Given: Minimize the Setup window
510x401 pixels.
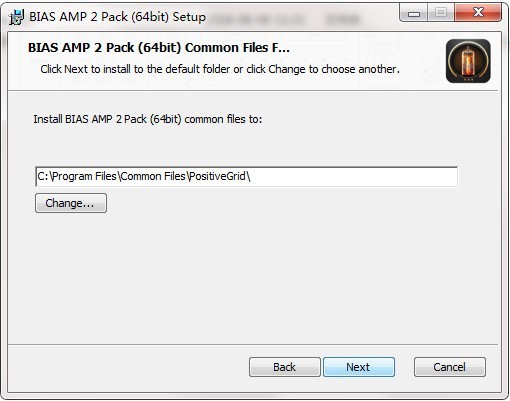Looking at the screenshot, I should (x=414, y=13).
